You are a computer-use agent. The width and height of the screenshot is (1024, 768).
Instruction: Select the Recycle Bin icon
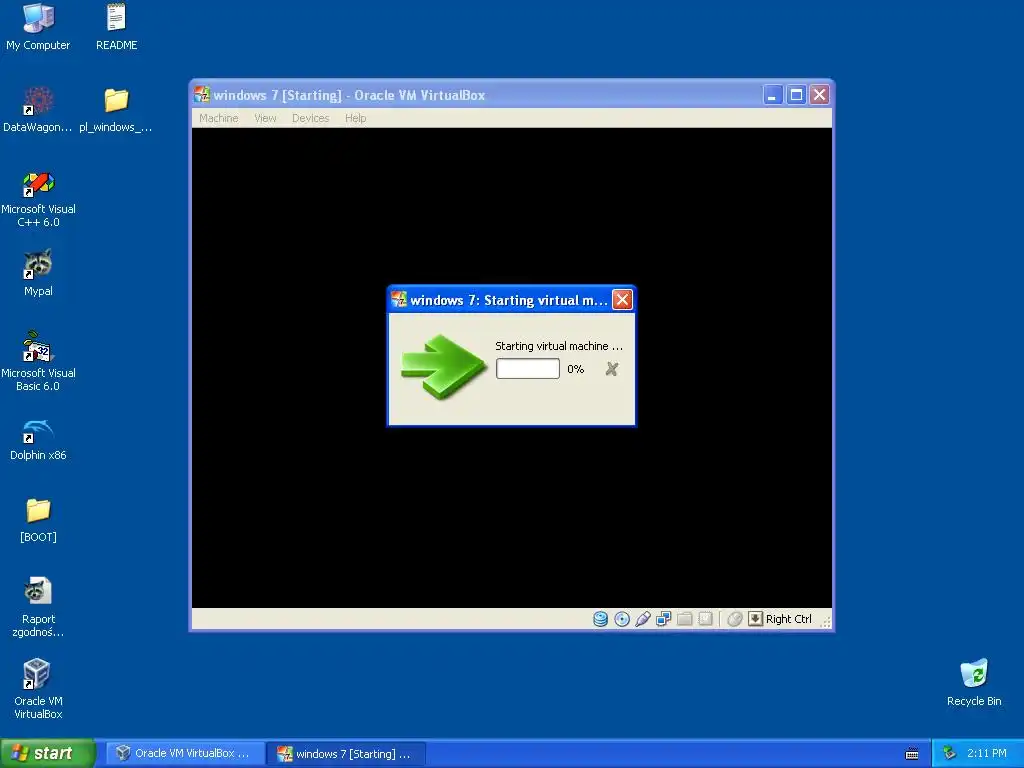(x=974, y=683)
